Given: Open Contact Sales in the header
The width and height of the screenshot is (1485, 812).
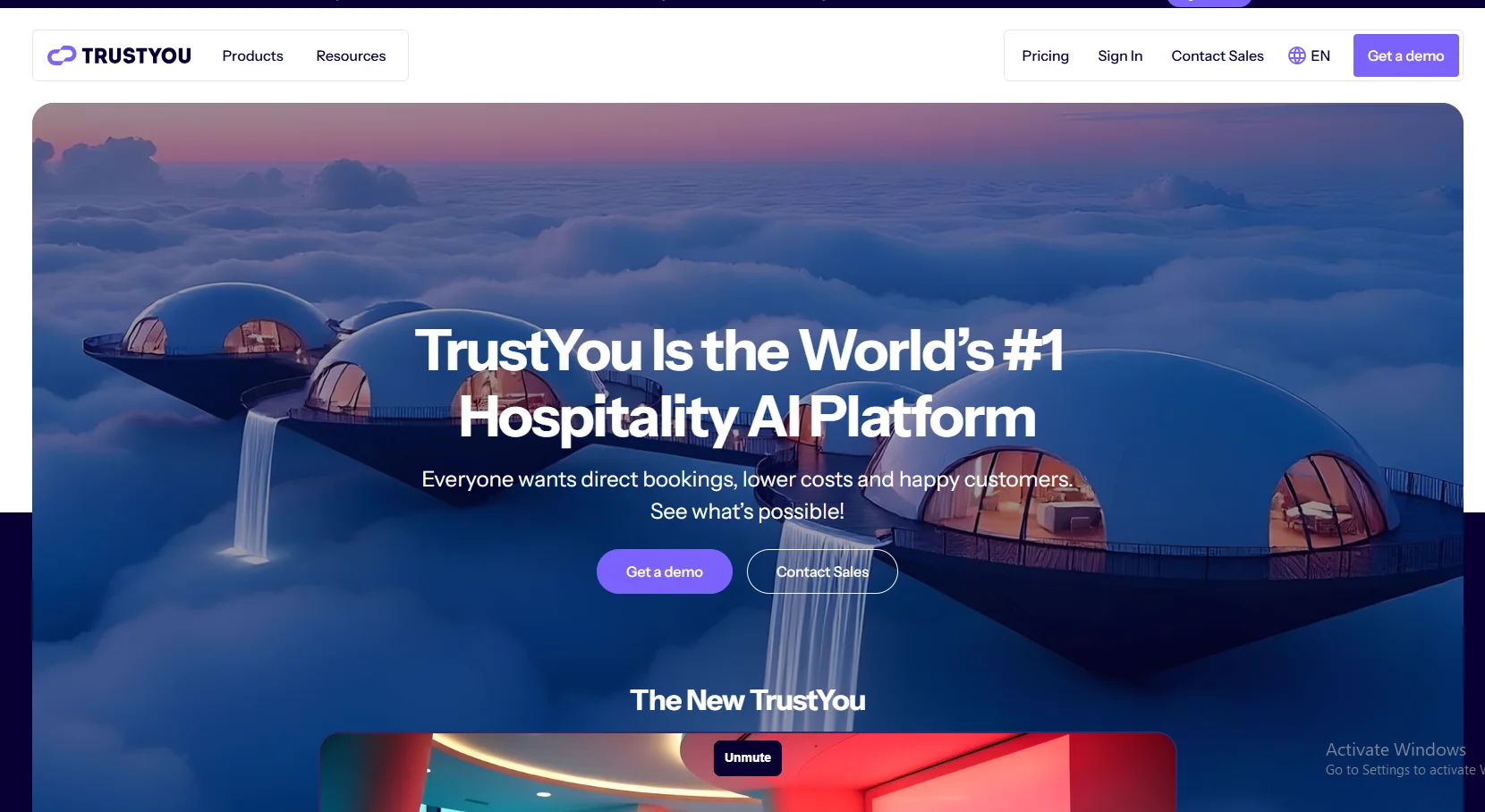Looking at the screenshot, I should [x=1218, y=55].
